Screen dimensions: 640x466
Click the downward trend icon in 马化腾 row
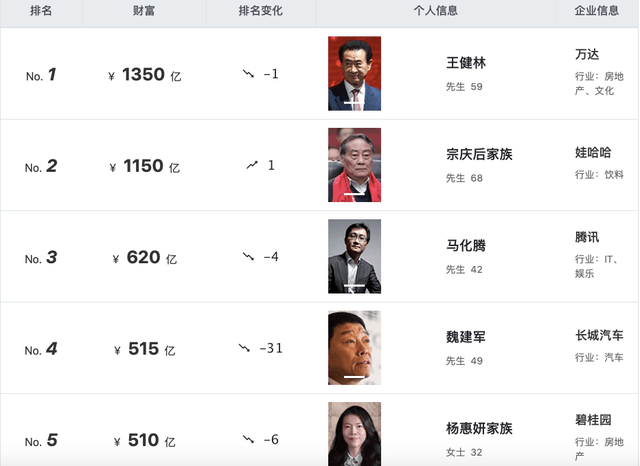(248, 256)
